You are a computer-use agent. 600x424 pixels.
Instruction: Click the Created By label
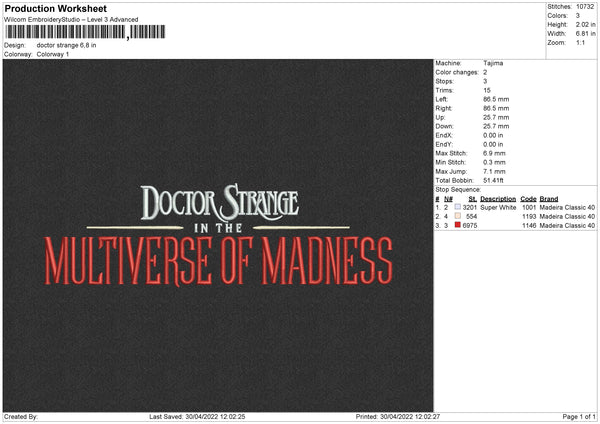(x=21, y=417)
